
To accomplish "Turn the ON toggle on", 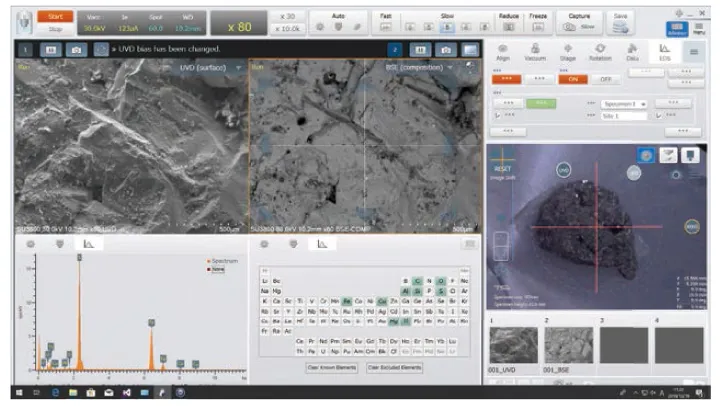I will pos(575,78).
